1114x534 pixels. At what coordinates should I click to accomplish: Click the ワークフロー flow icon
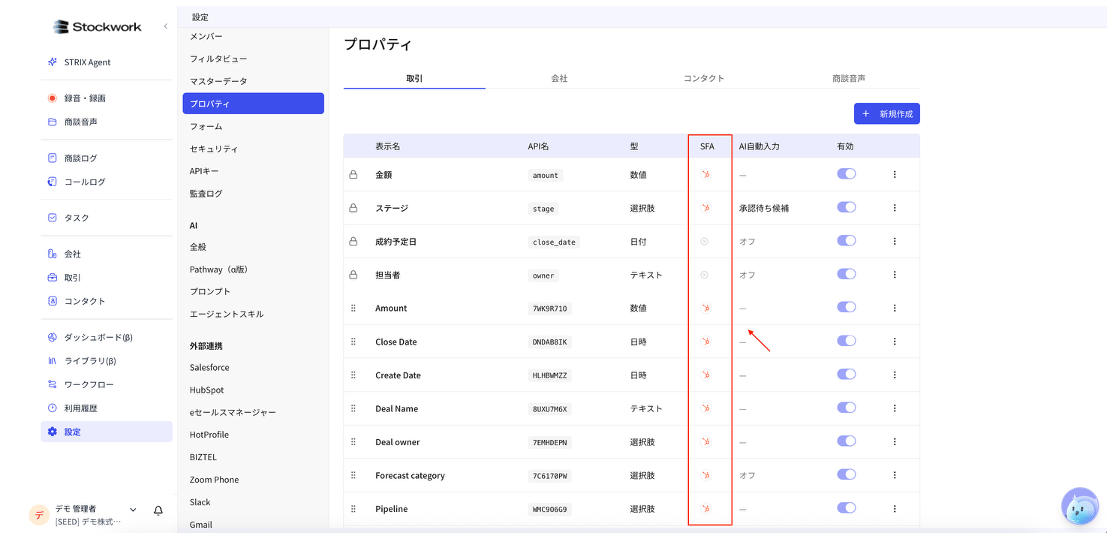(52, 384)
